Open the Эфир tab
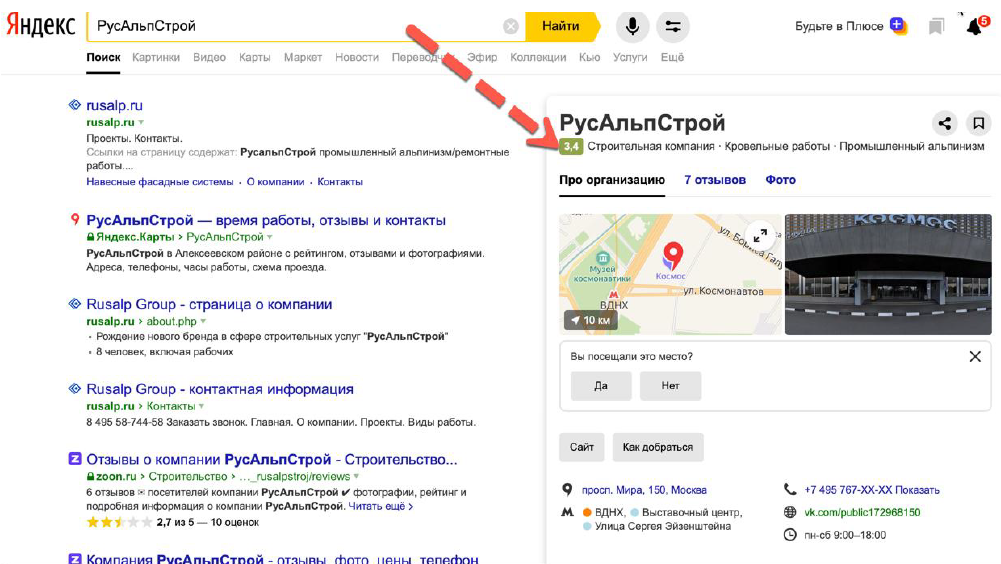The height and width of the screenshot is (564, 1001). click(482, 57)
